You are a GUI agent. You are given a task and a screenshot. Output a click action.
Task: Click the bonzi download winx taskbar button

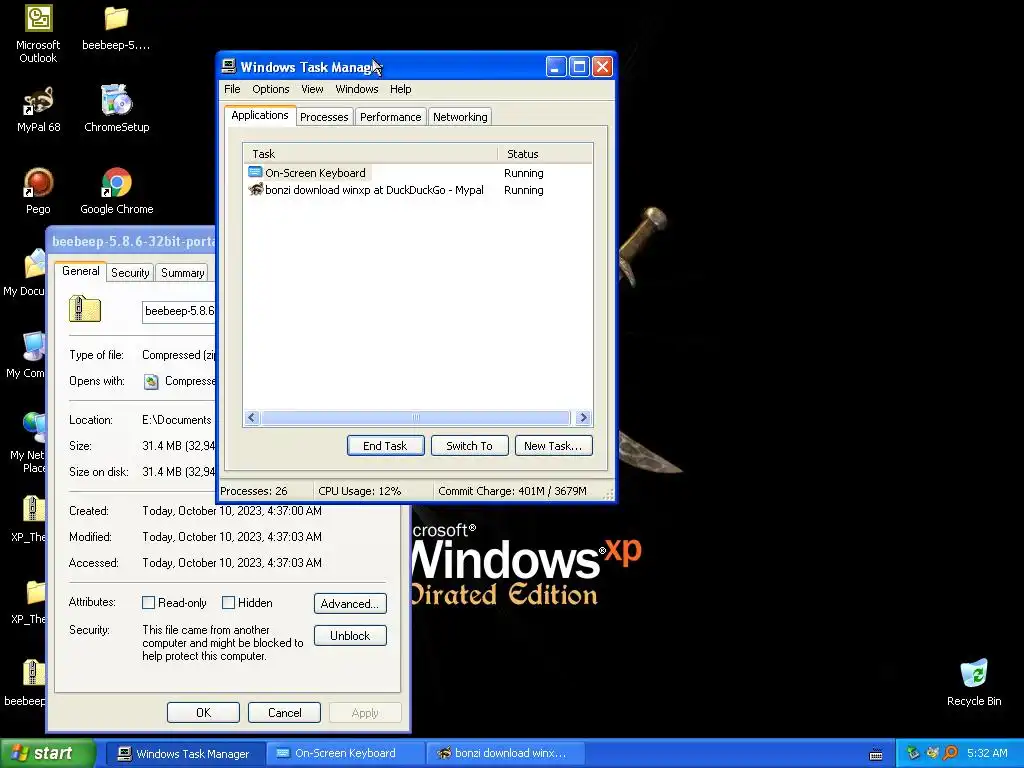tap(505, 754)
